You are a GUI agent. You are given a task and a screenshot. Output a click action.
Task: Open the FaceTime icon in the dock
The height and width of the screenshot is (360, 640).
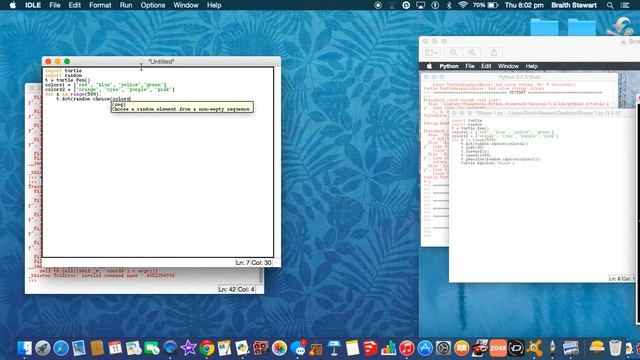(152, 348)
